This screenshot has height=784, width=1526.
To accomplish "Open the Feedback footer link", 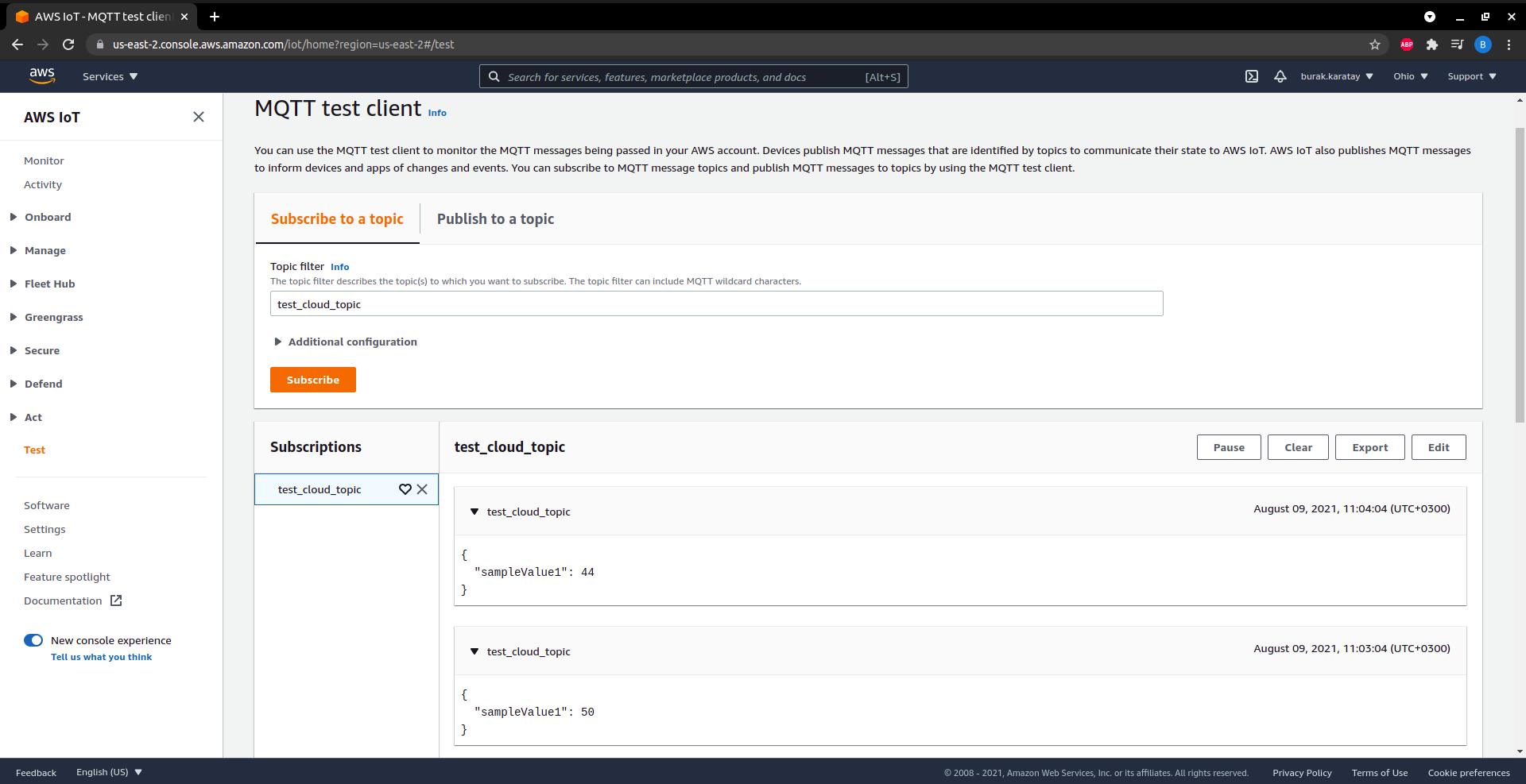I will point(36,773).
